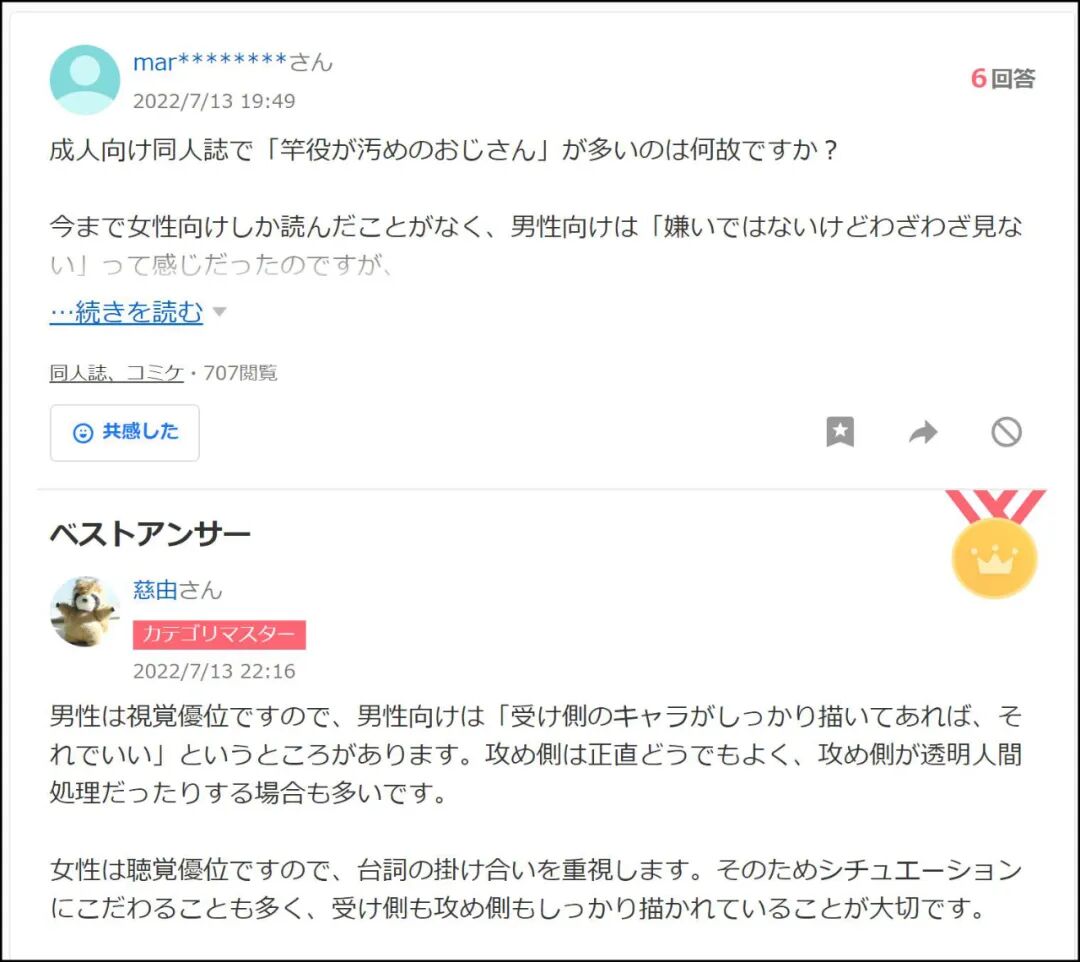
Task: Click the 707閲覧 view count
Action: click(240, 373)
